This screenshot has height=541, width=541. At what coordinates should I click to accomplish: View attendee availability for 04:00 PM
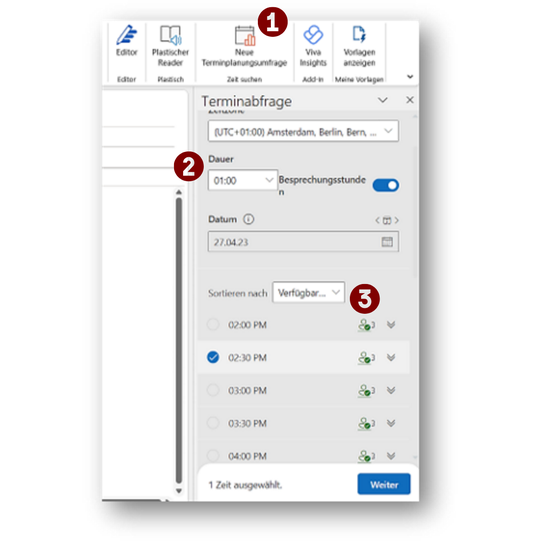pyautogui.click(x=366, y=456)
